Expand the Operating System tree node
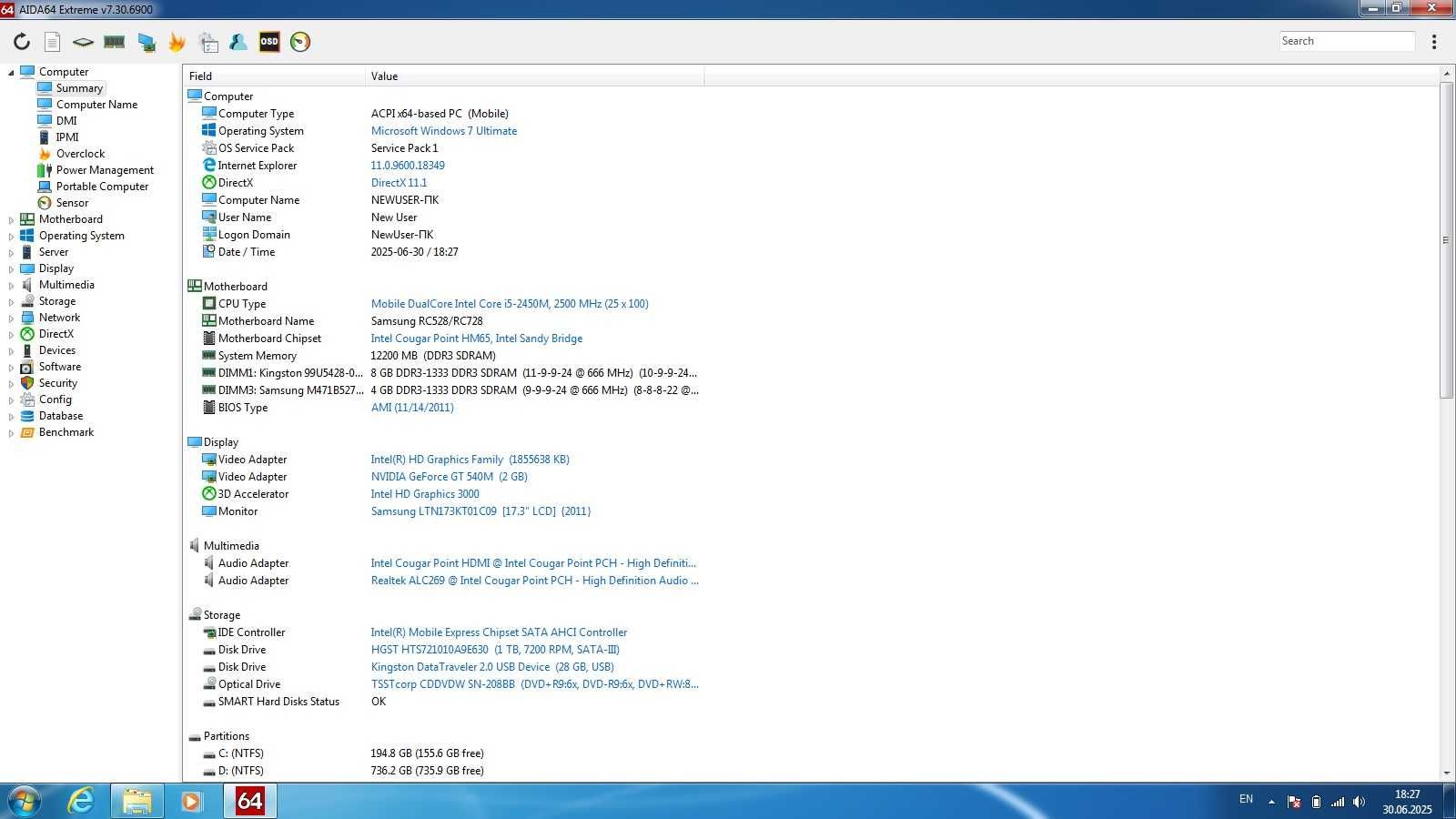Image resolution: width=1456 pixels, height=819 pixels. coord(11,236)
